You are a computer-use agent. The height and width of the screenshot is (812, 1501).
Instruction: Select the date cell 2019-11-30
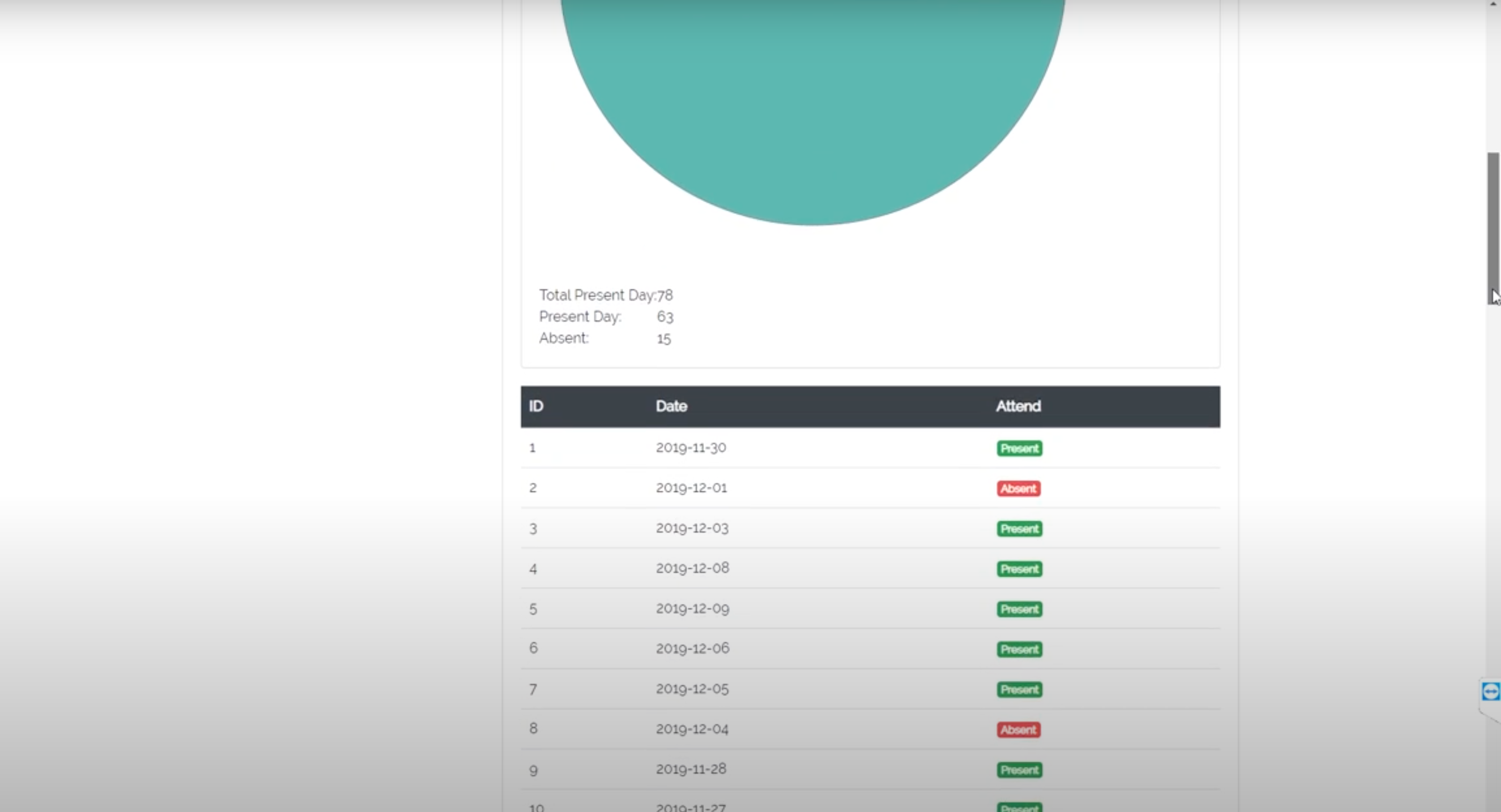[x=691, y=448]
